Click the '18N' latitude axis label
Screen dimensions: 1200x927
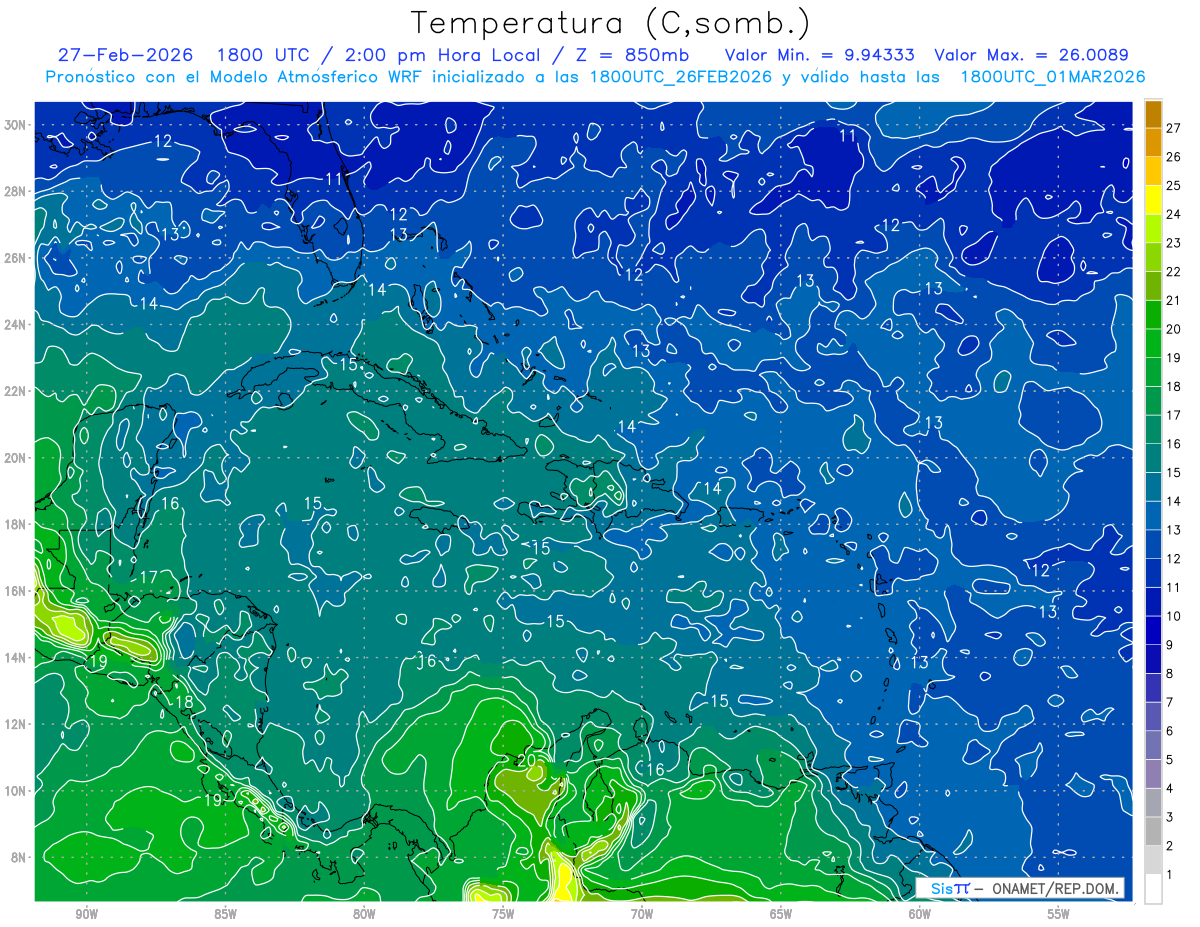click(17, 524)
